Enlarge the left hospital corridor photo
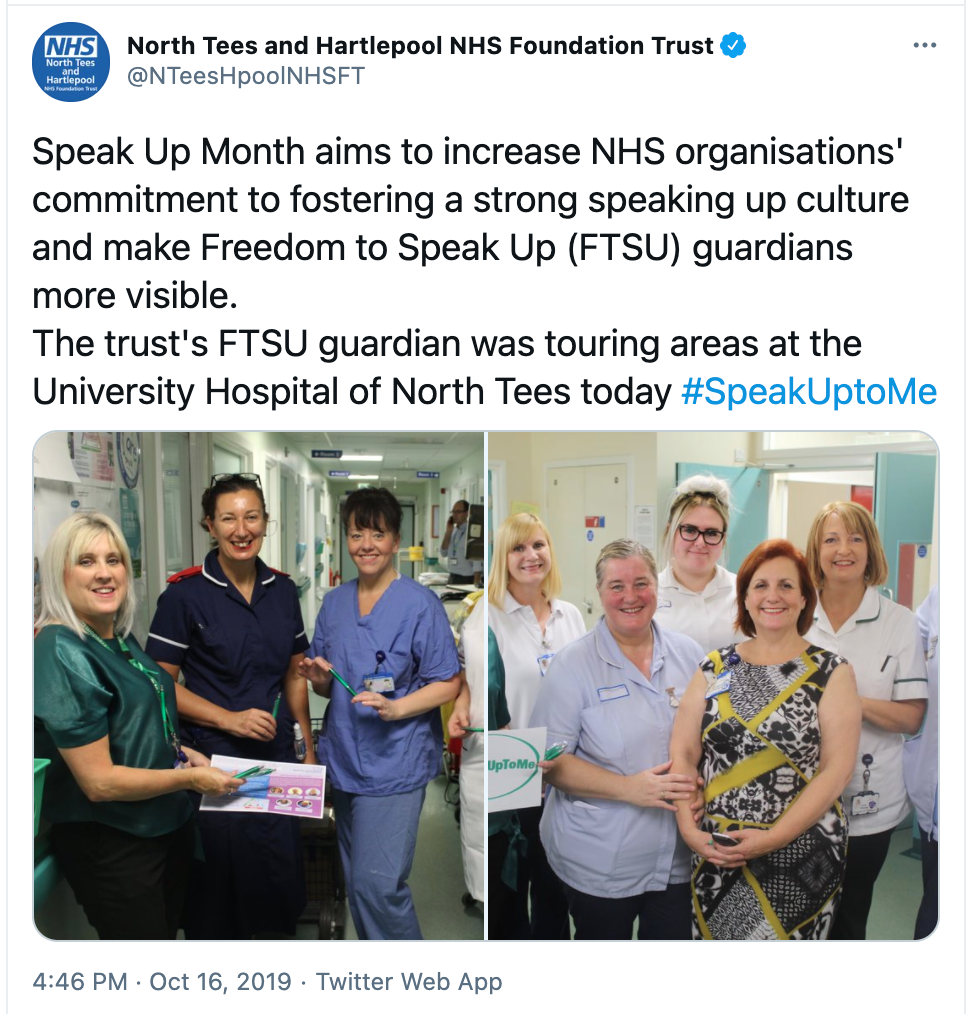Viewport: 966px width, 1014px height. pos(259,685)
